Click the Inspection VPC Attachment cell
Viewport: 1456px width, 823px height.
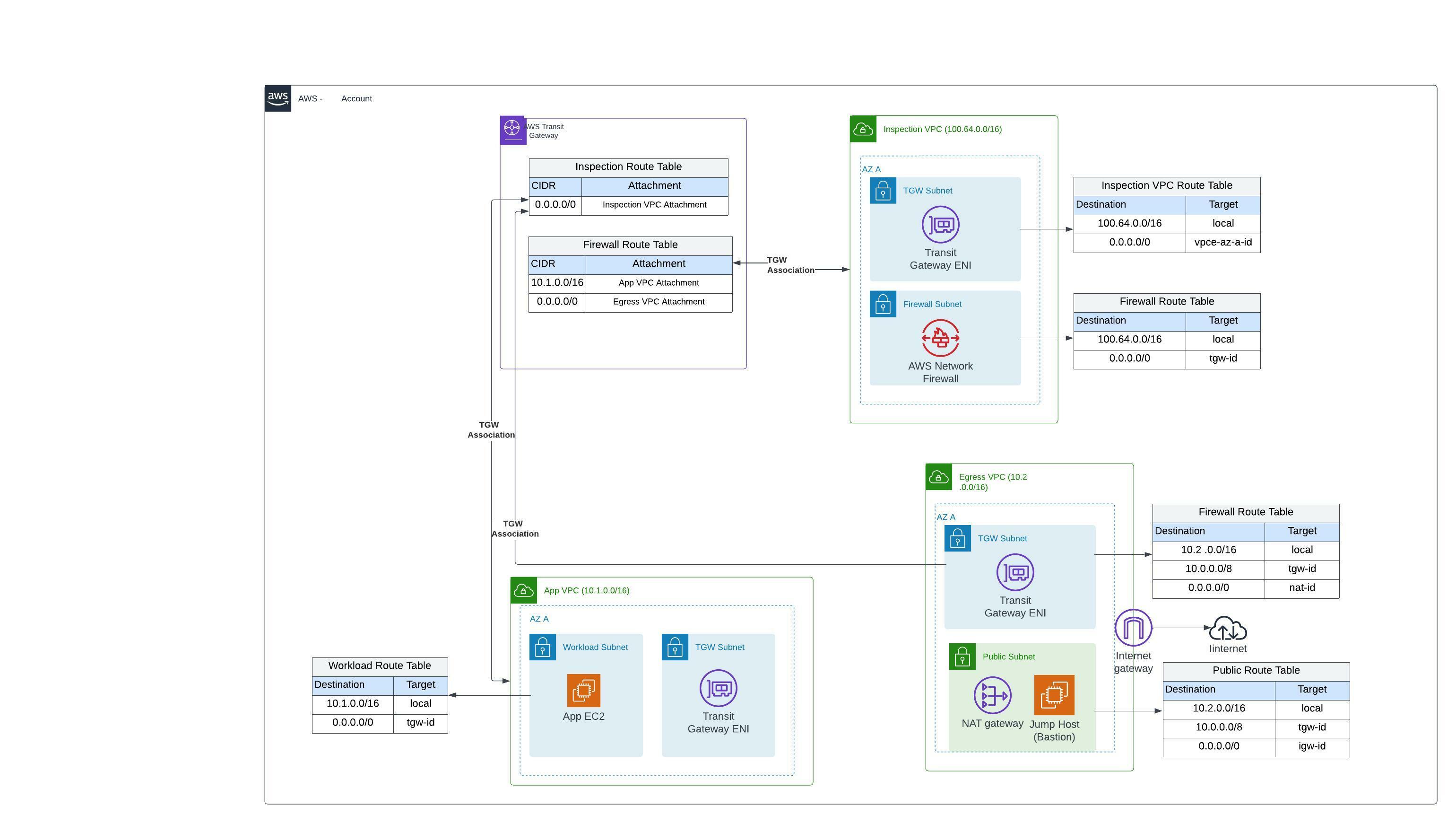(653, 204)
